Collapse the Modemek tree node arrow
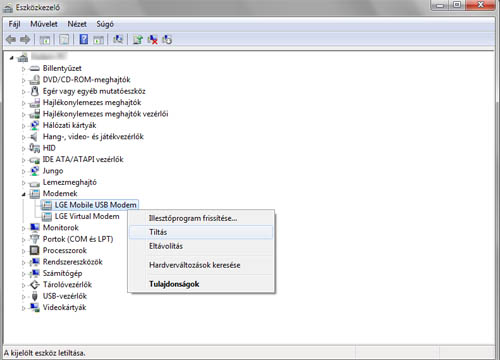The width and height of the screenshot is (500, 360). coord(24,194)
